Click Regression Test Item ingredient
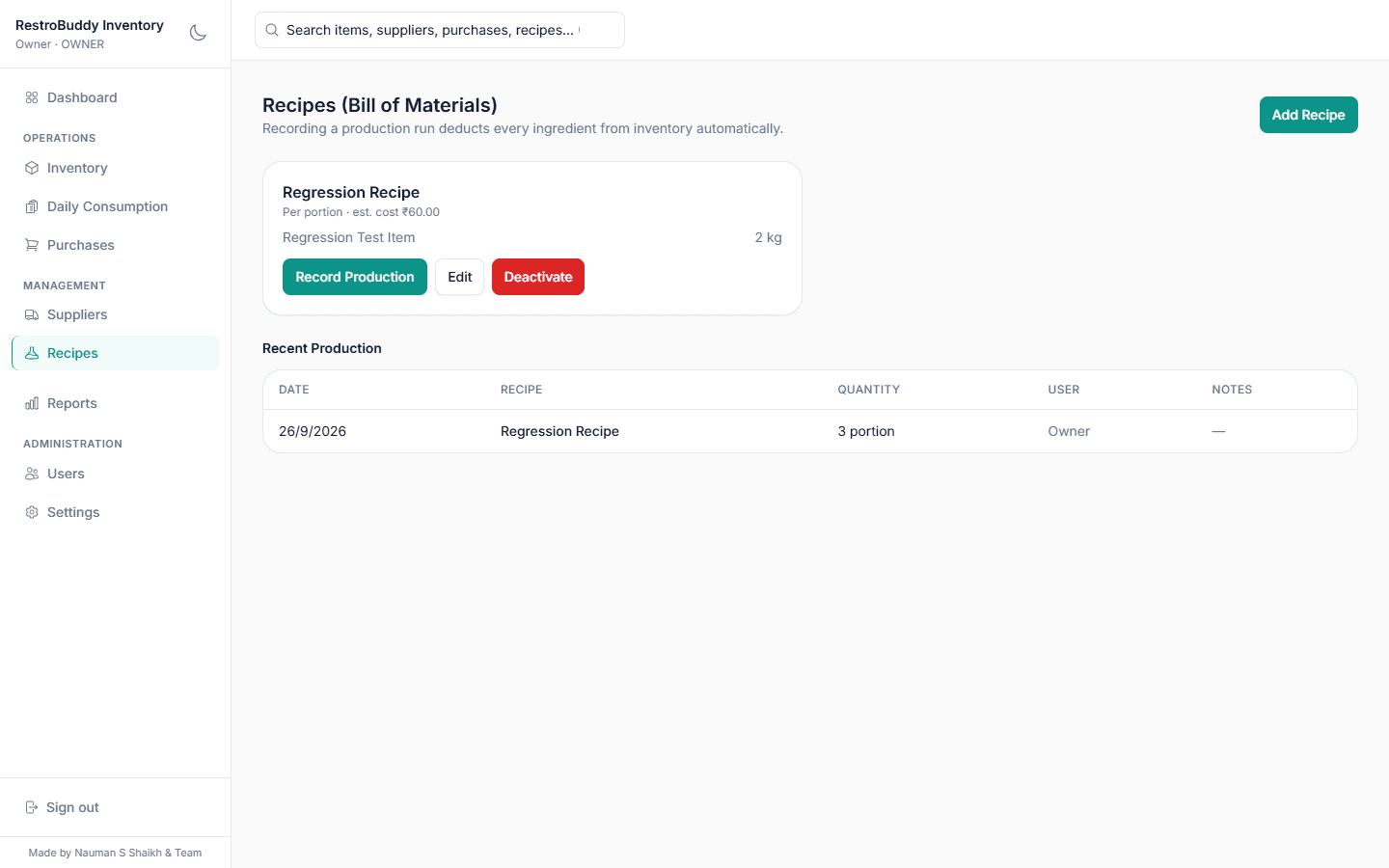Image resolution: width=1389 pixels, height=868 pixels. (349, 237)
